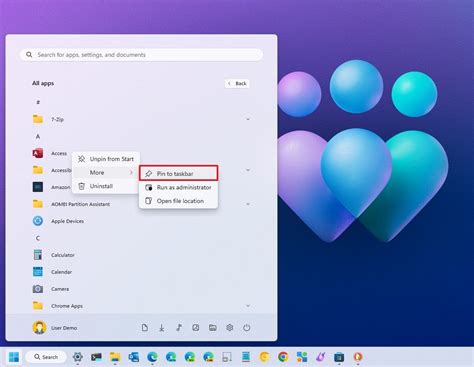This screenshot has height=367, width=474.
Task: Expand the 7-Zip folder chevron
Action: pos(248,119)
